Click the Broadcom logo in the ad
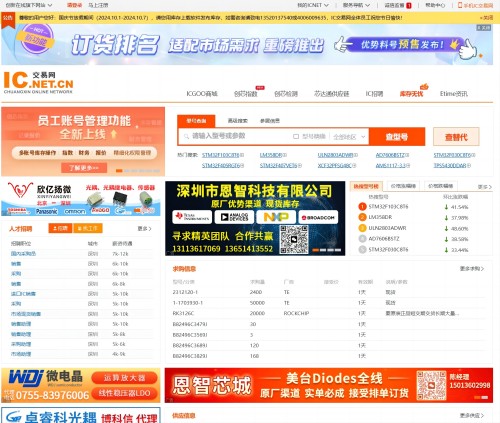Screen dimensions: 500x423 pyautogui.click(x=318, y=217)
